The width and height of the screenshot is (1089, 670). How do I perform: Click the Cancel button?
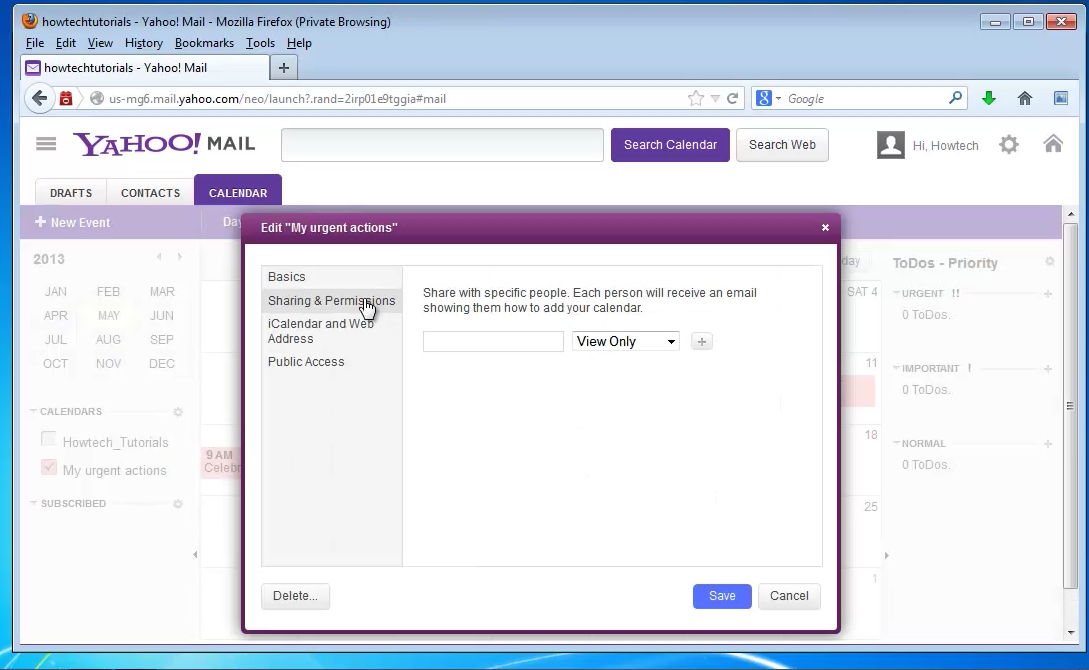[x=789, y=596]
